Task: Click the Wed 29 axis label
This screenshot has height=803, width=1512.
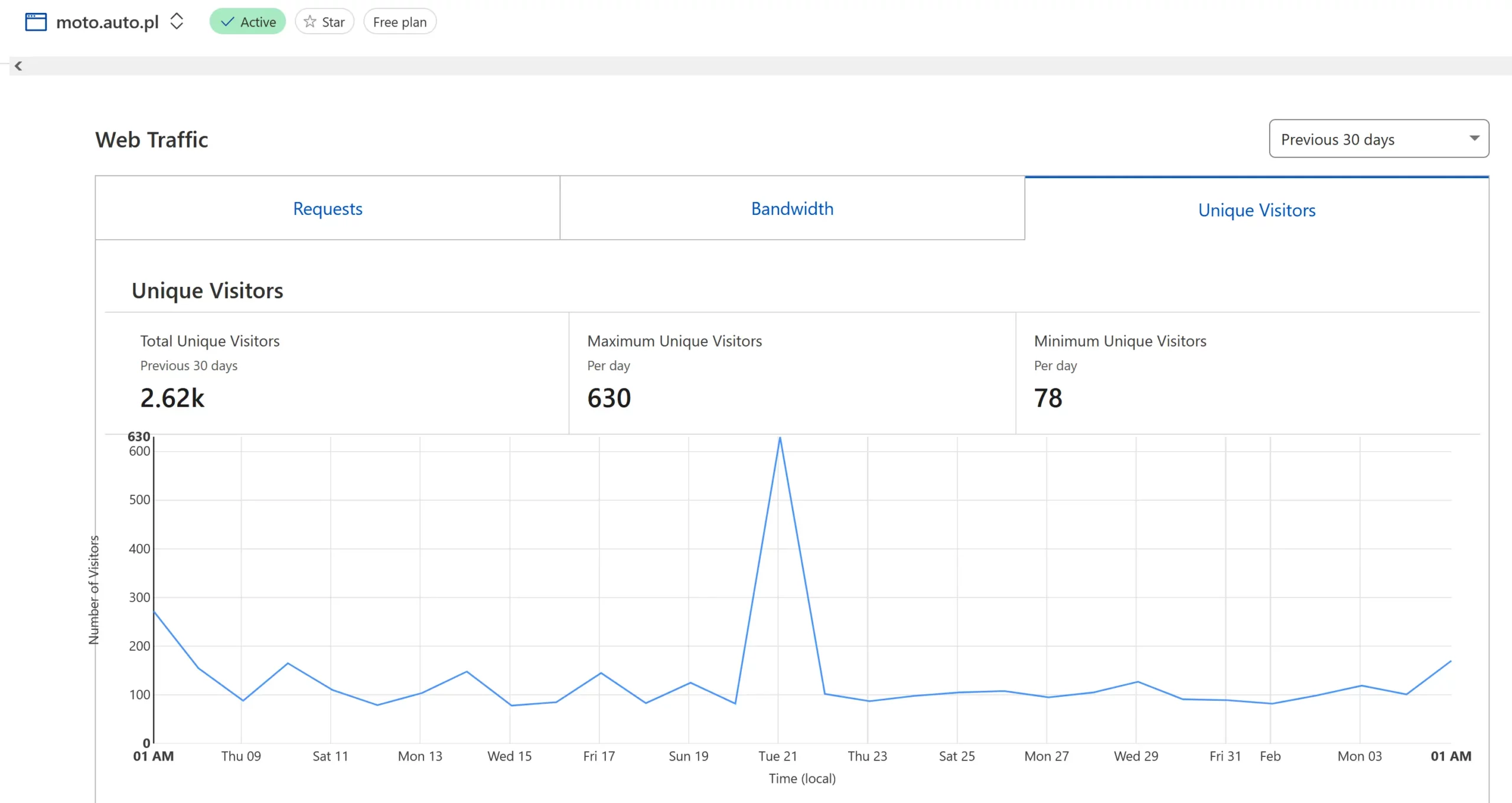Action: point(1135,756)
